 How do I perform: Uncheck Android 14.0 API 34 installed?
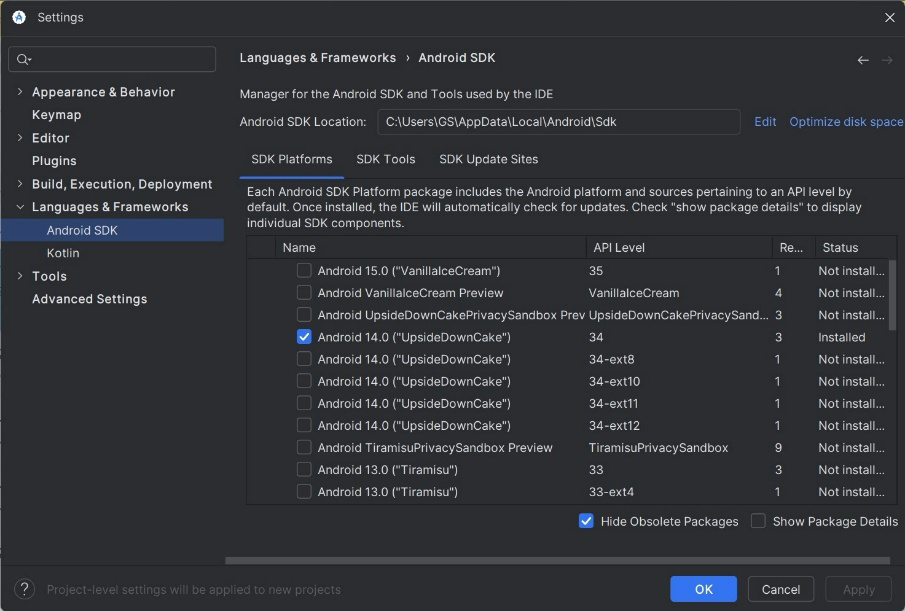click(x=304, y=337)
